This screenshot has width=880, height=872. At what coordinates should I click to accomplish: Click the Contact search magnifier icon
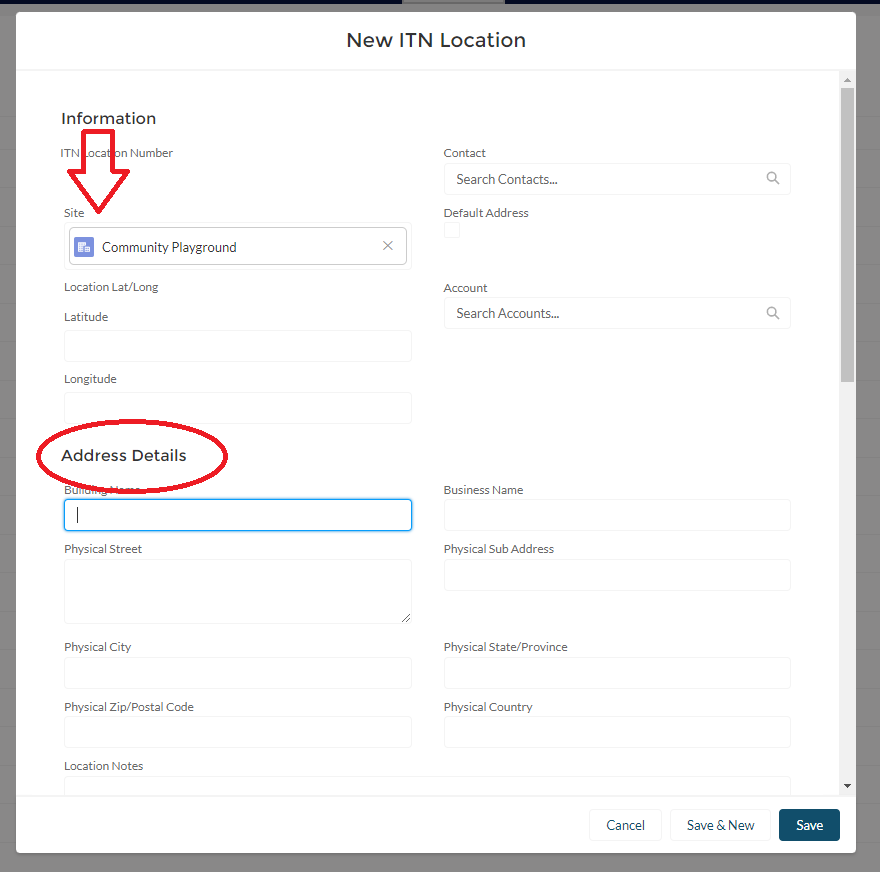(x=772, y=179)
